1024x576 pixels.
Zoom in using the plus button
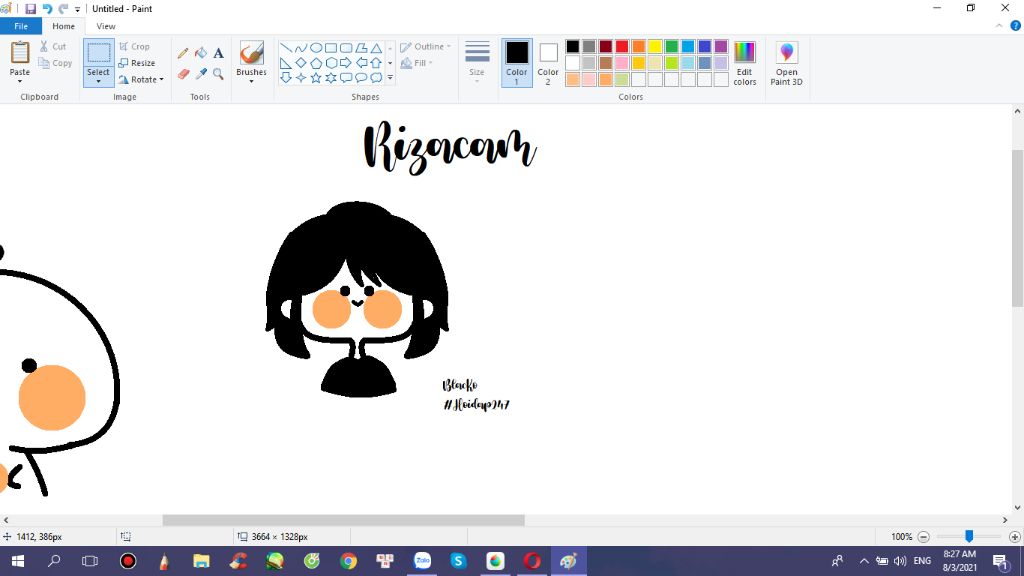tap(1014, 537)
